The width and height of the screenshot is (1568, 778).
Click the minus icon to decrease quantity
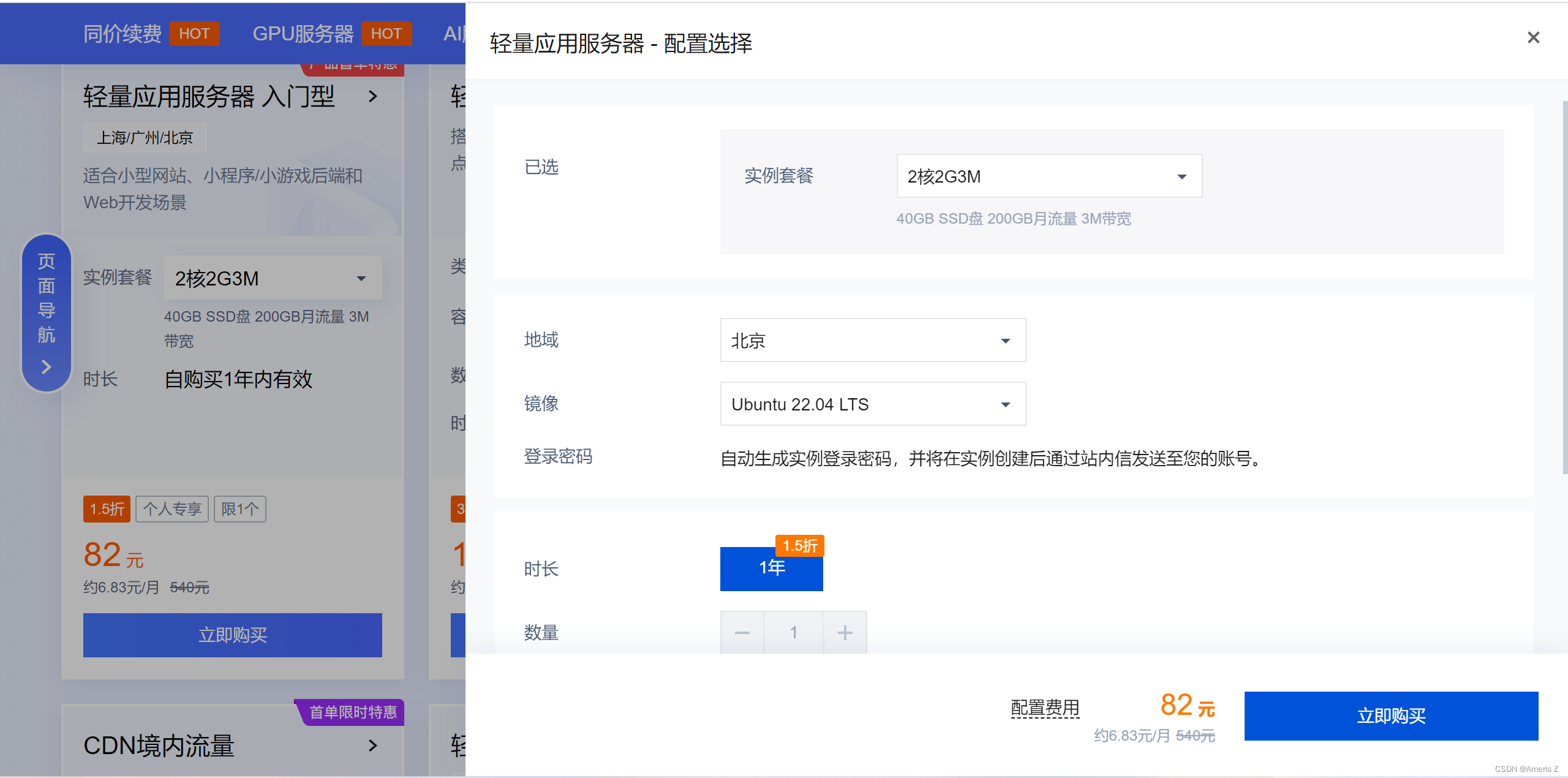tap(742, 633)
